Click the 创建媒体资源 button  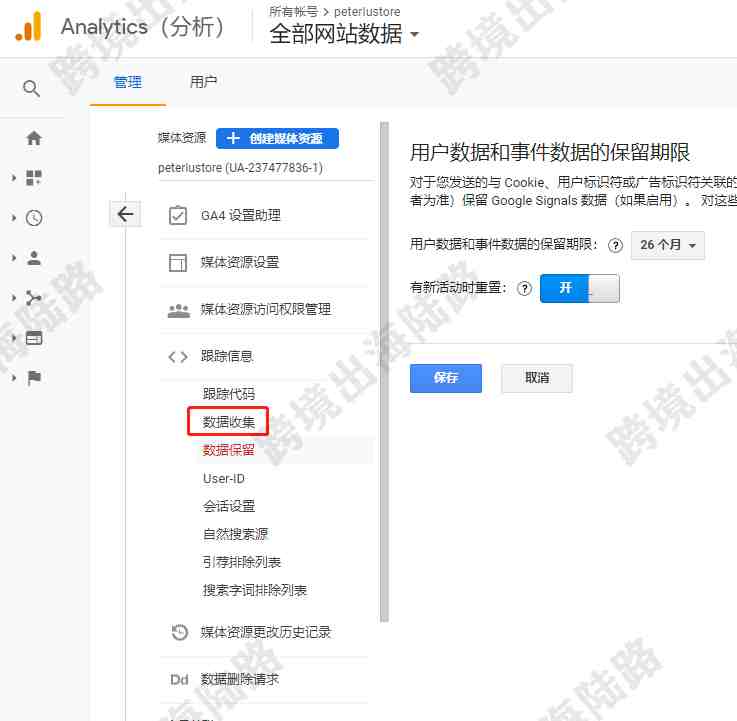277,138
